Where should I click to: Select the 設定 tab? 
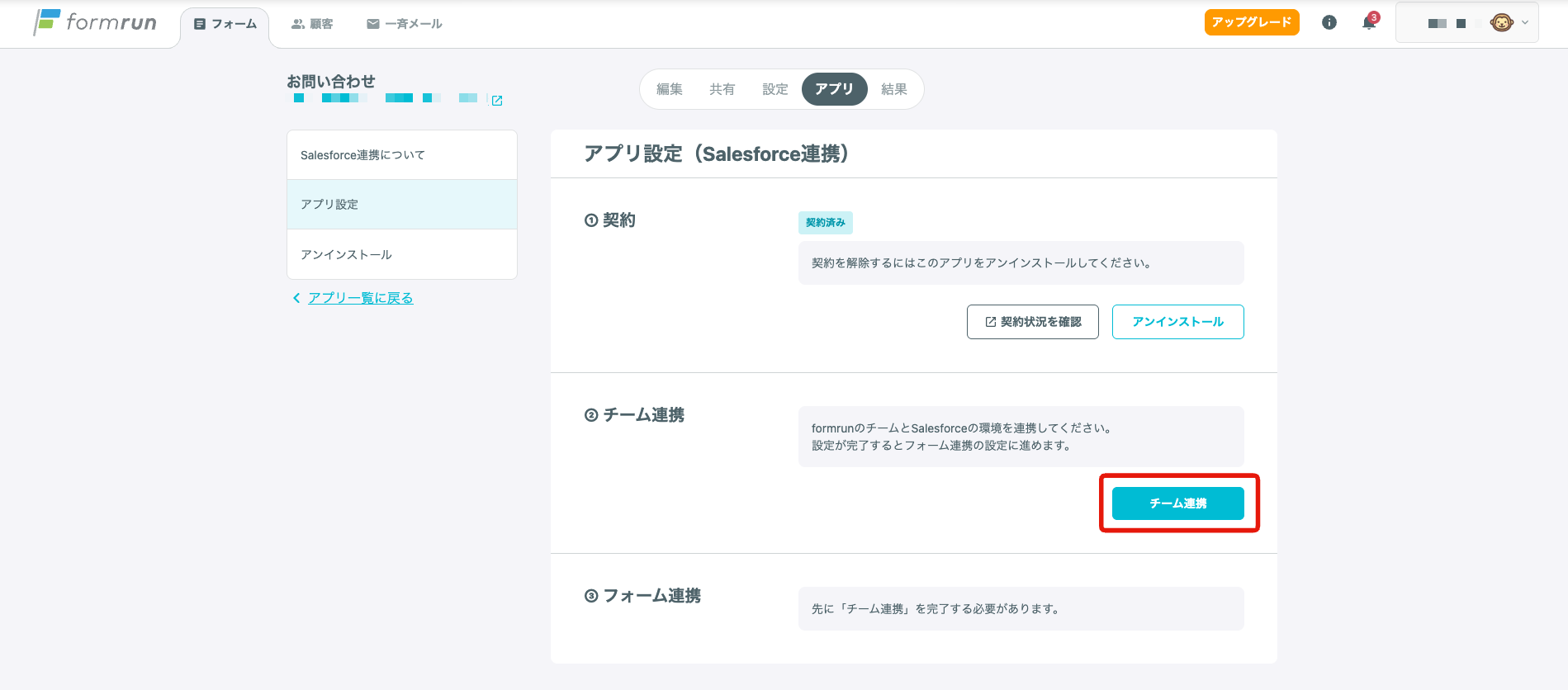point(775,89)
